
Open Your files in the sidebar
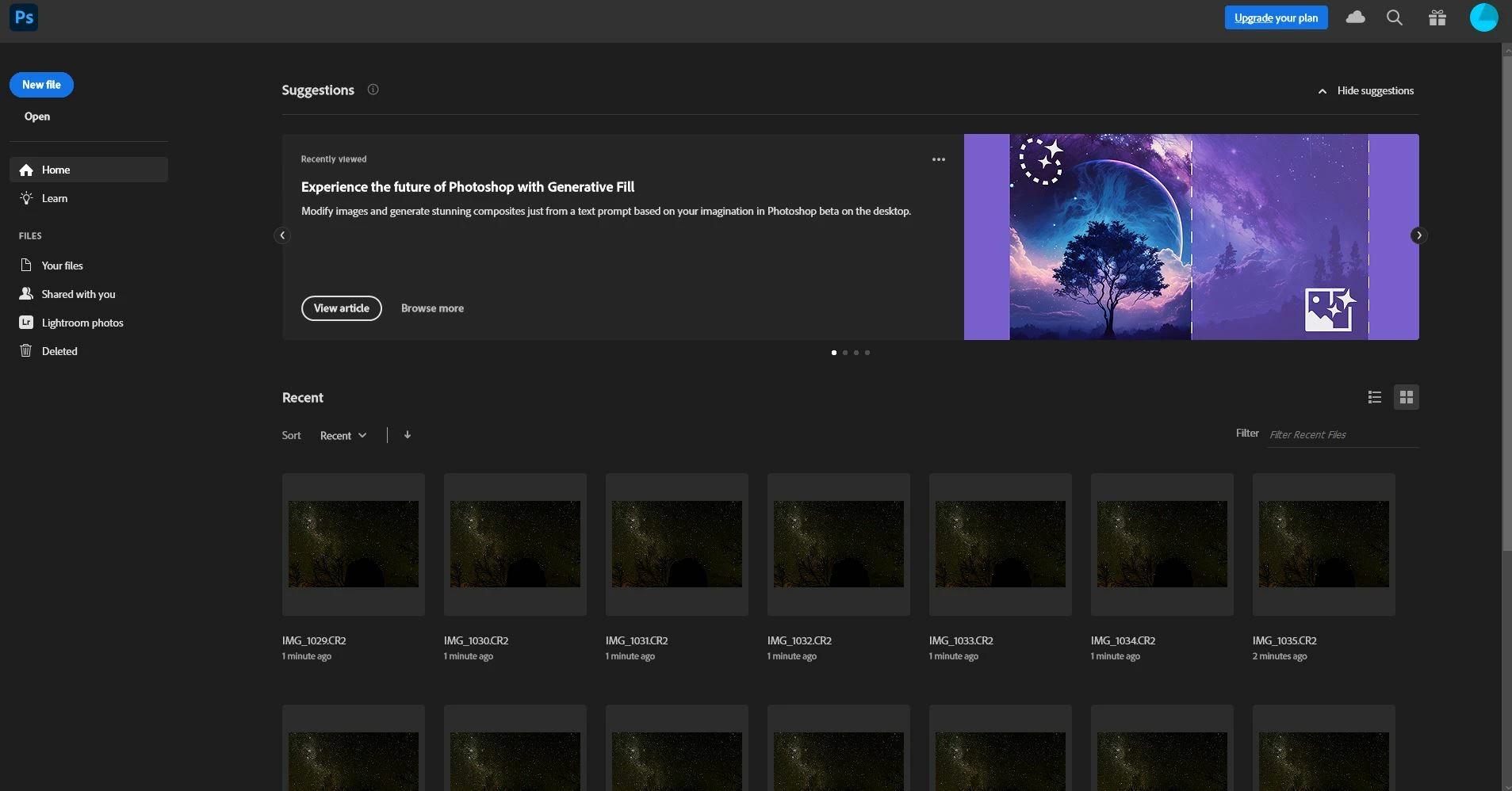point(89,266)
